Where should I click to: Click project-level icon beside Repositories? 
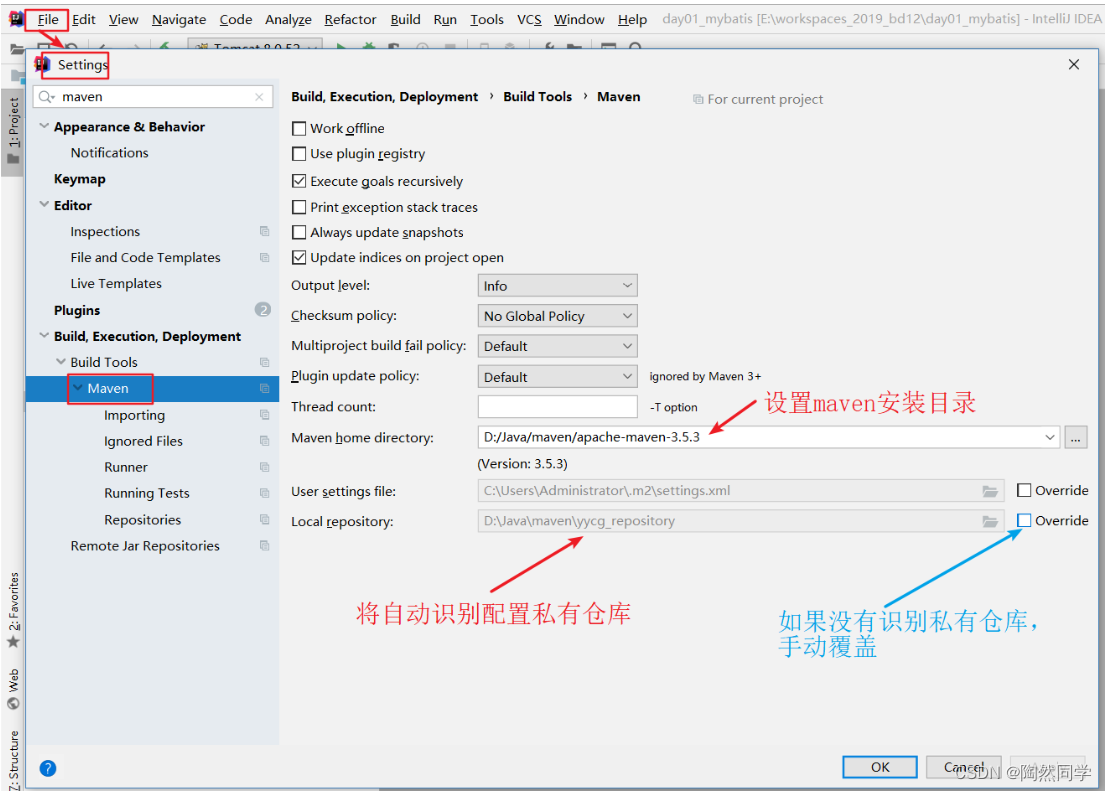click(265, 520)
